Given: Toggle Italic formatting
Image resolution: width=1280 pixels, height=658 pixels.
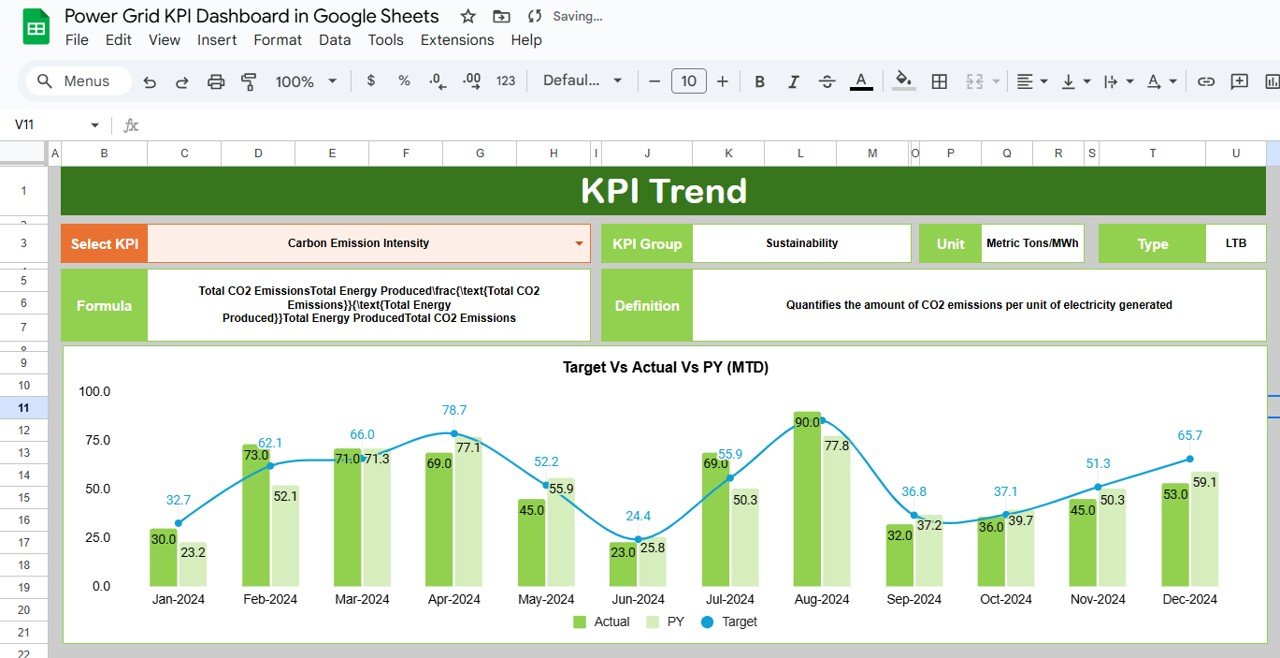Looking at the screenshot, I should [793, 82].
